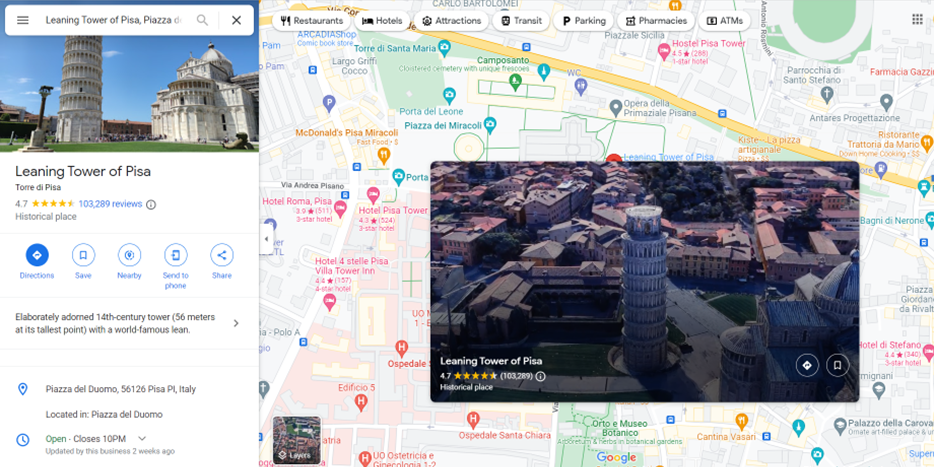Click the Leaning Tower of Pisa search field

click(113, 20)
